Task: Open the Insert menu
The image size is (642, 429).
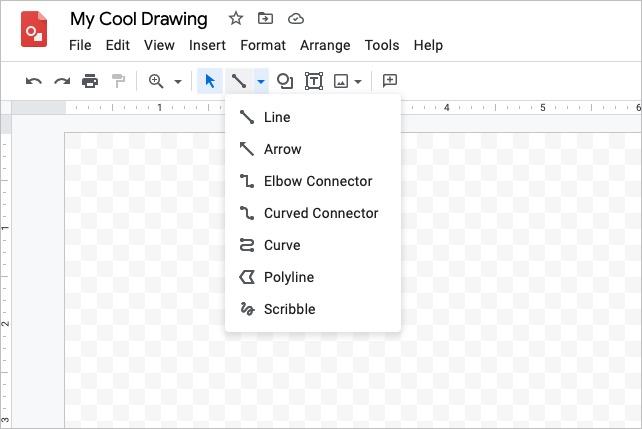Action: [207, 45]
